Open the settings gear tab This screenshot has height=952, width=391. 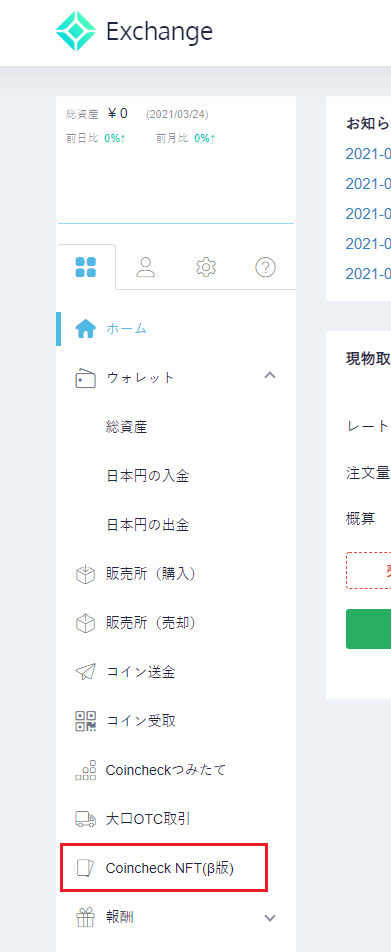point(206,267)
